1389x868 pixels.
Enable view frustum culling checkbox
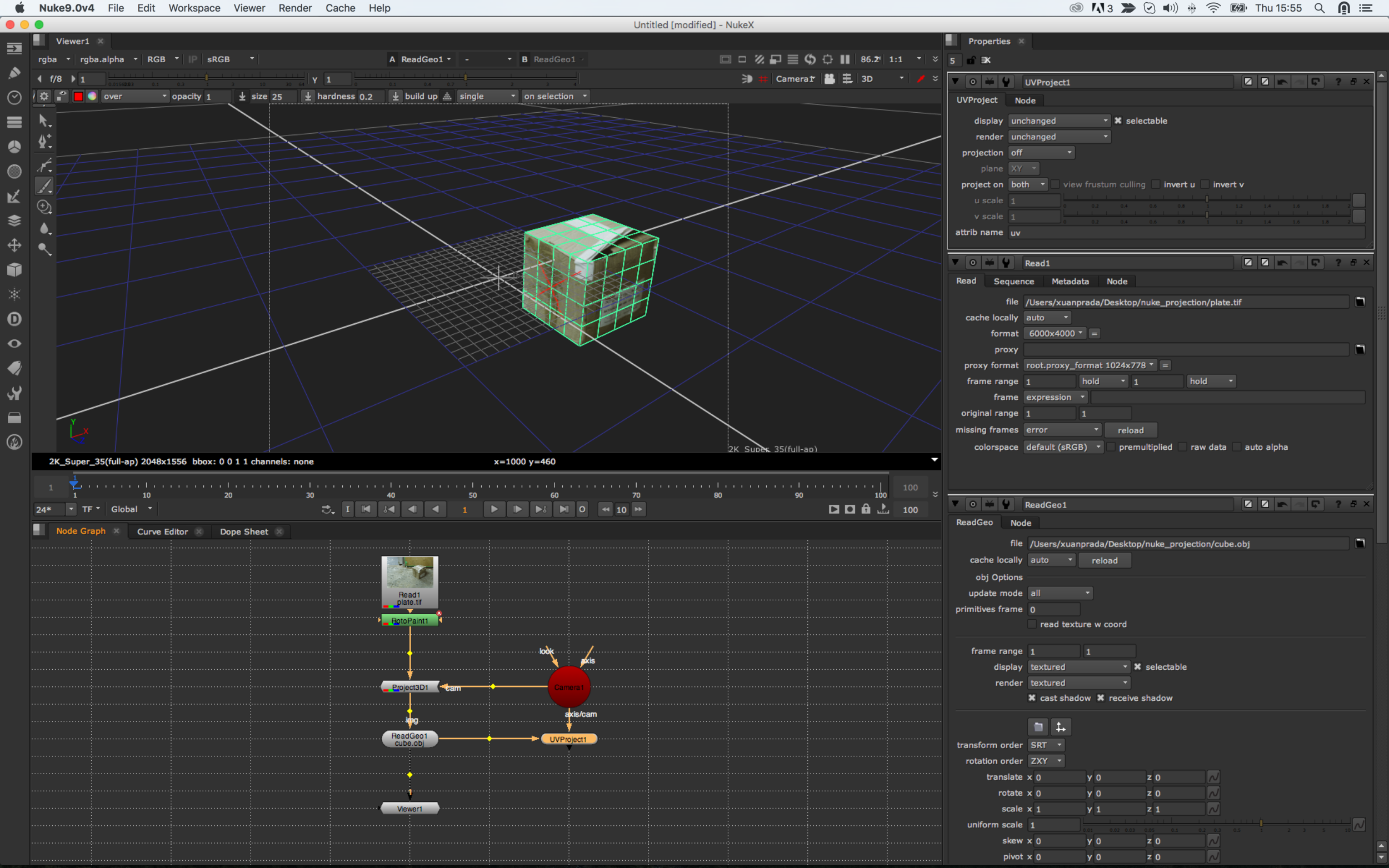pos(1056,184)
